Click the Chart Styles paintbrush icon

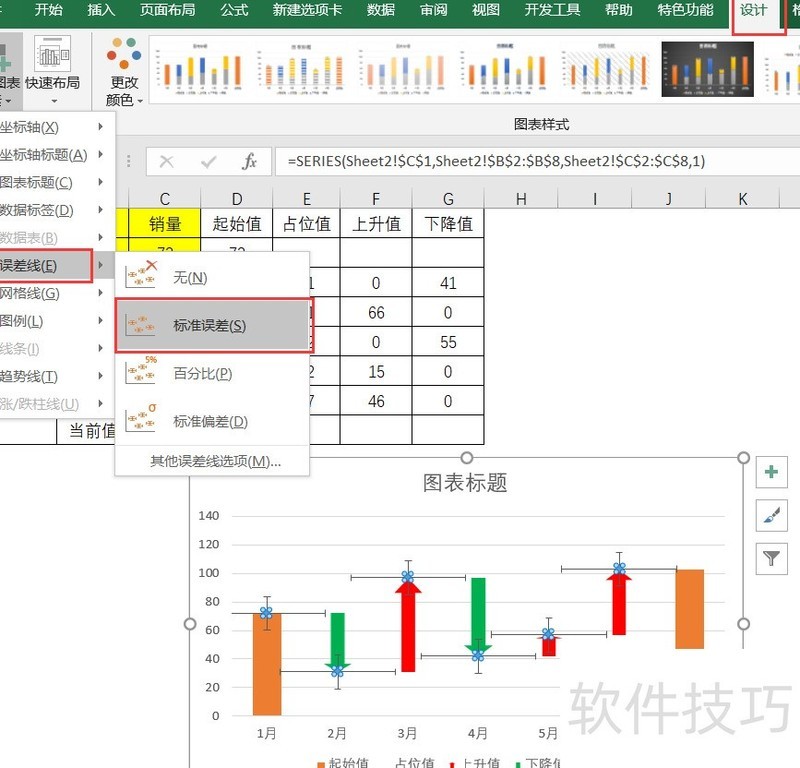[x=771, y=515]
